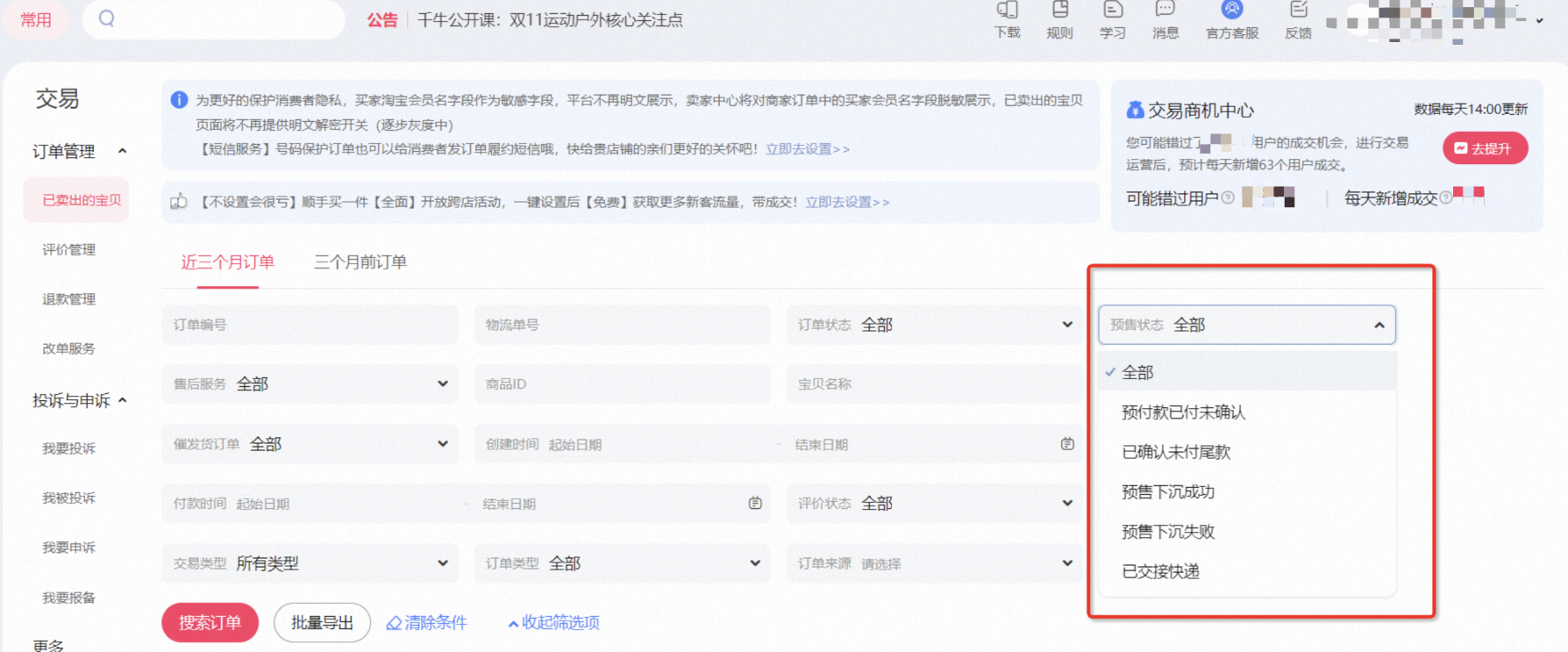
Task: Open the 交易类型 dropdown
Action: click(310, 563)
